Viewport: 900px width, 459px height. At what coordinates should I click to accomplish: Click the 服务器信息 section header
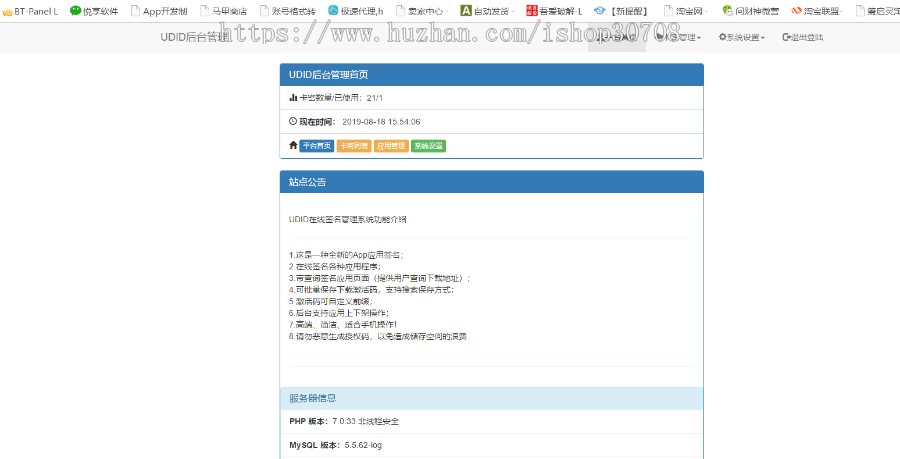click(x=492, y=398)
